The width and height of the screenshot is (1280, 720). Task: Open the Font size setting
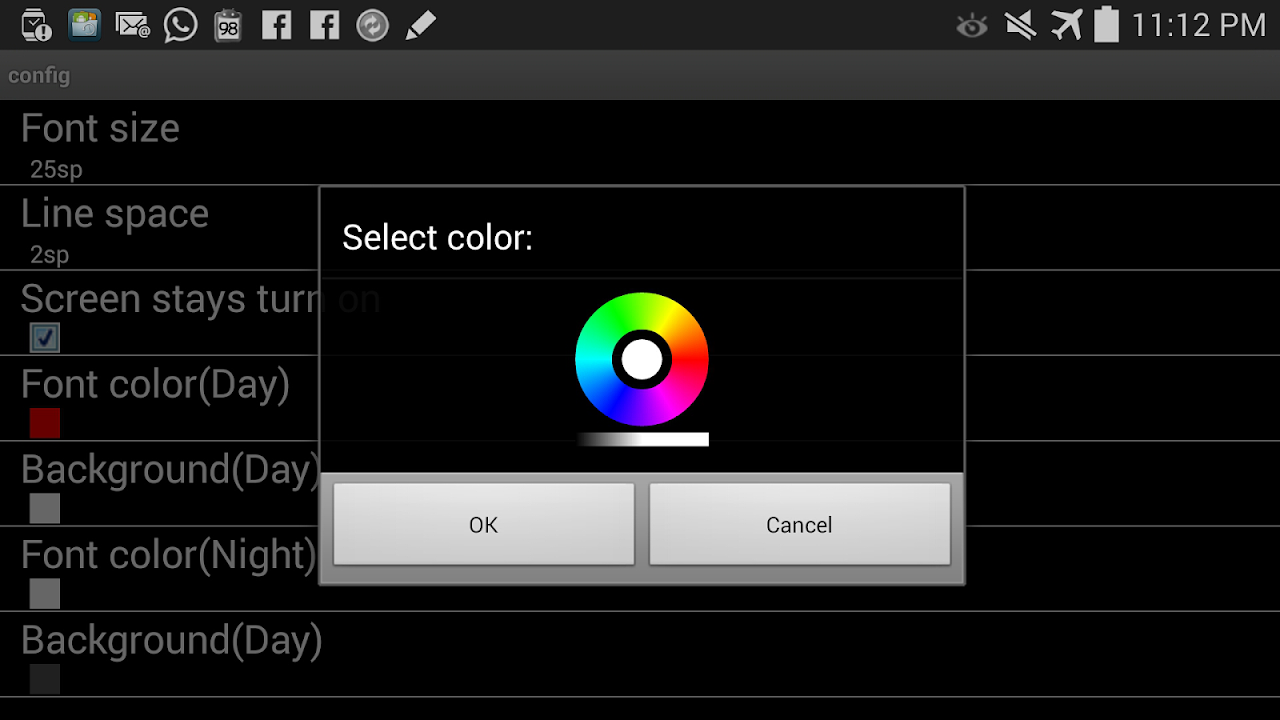coord(100,143)
